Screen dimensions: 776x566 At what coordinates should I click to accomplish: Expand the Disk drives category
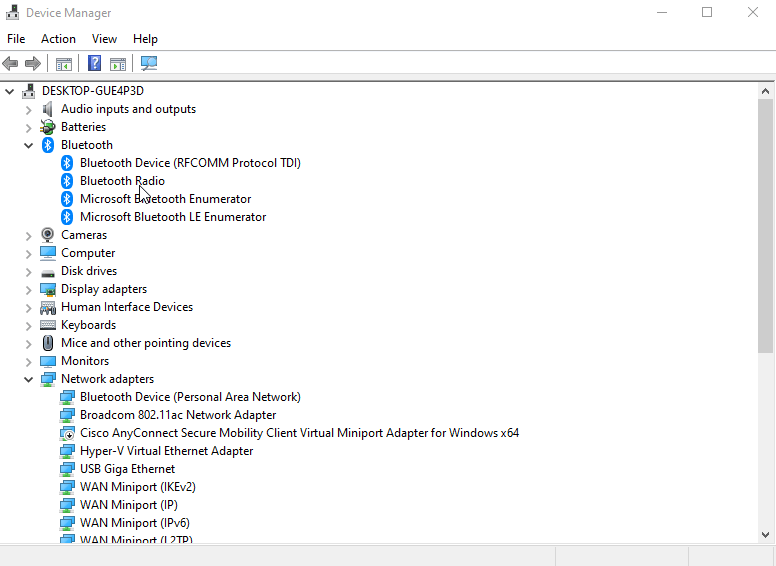point(28,272)
